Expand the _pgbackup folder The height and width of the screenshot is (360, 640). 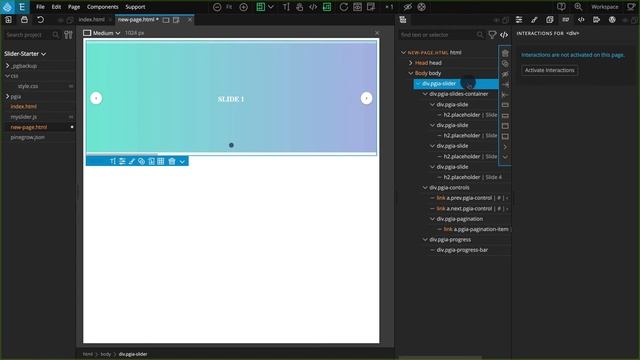7,66
